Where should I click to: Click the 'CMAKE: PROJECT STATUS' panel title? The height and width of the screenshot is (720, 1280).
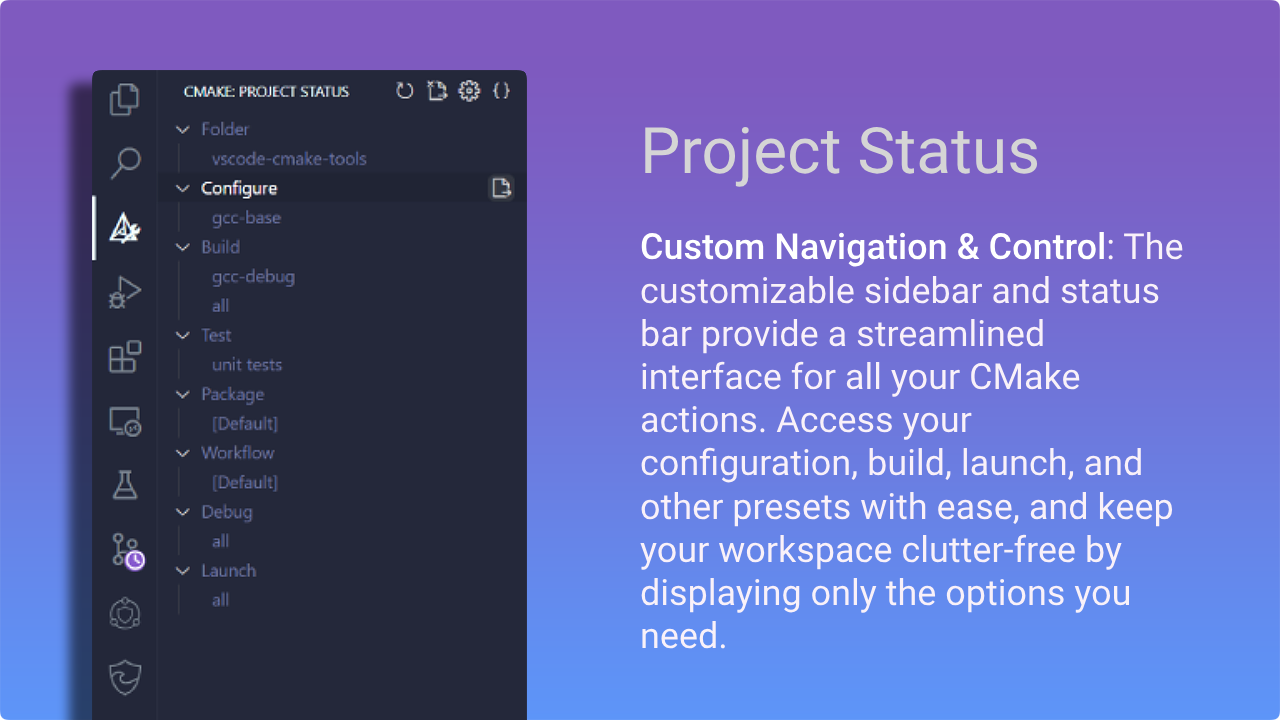click(x=266, y=91)
